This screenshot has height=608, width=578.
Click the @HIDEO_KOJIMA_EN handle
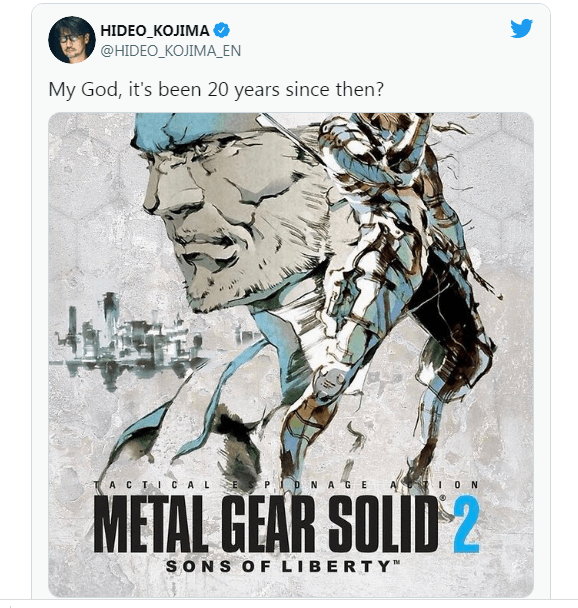click(171, 51)
